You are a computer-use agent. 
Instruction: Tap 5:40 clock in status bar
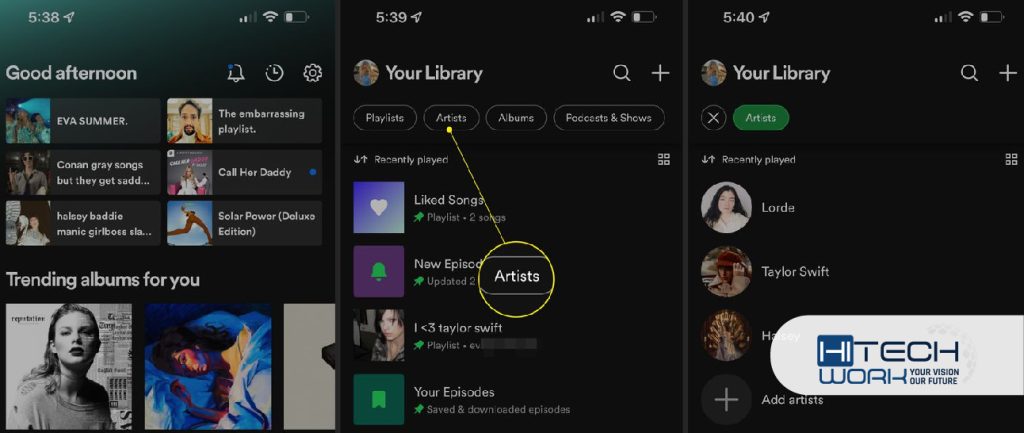coord(739,18)
